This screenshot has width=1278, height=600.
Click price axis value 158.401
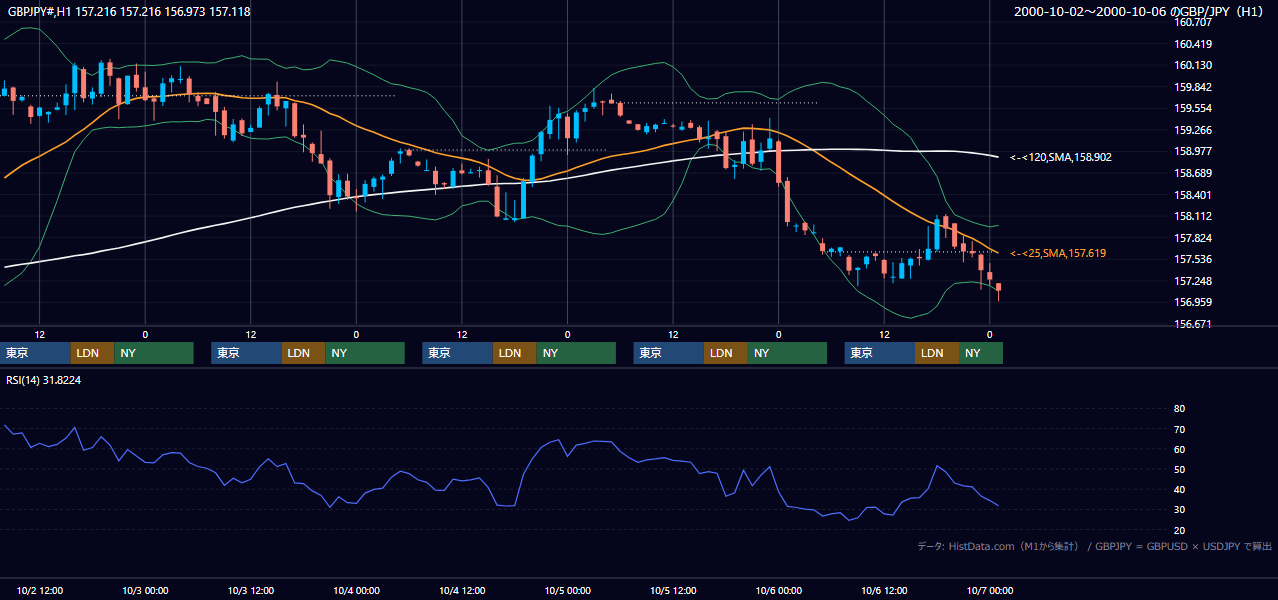[x=1193, y=195]
